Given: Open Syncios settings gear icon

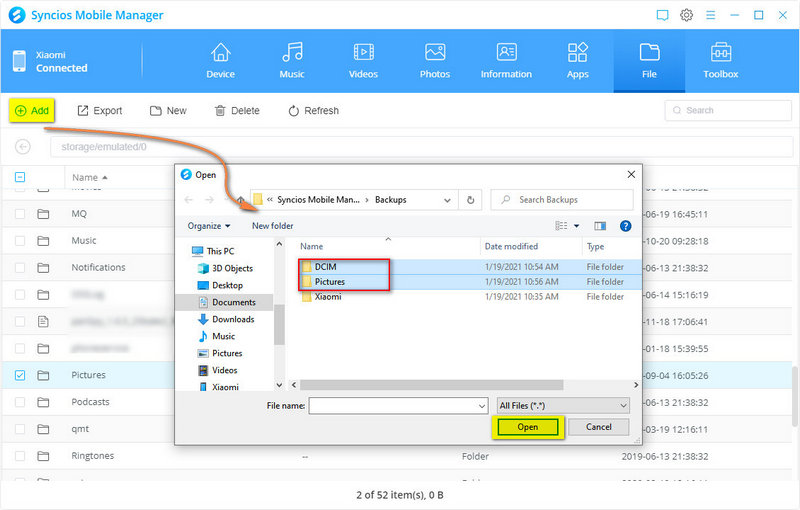Looking at the screenshot, I should pos(686,15).
